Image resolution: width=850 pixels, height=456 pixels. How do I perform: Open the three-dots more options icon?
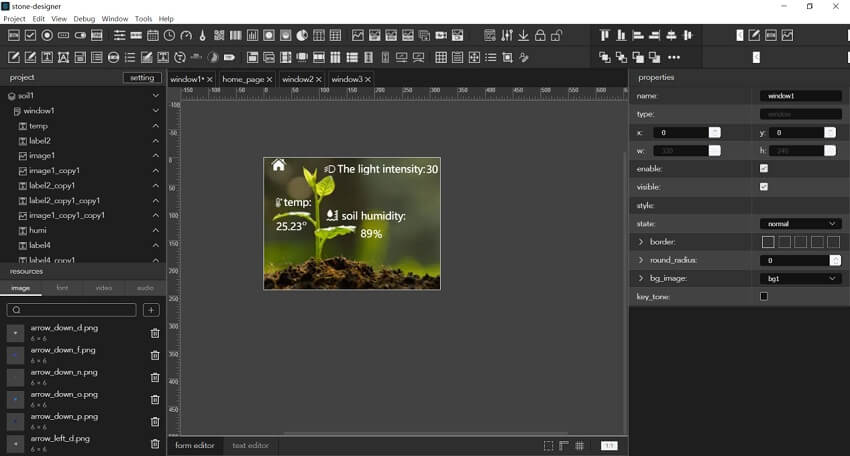click(674, 57)
